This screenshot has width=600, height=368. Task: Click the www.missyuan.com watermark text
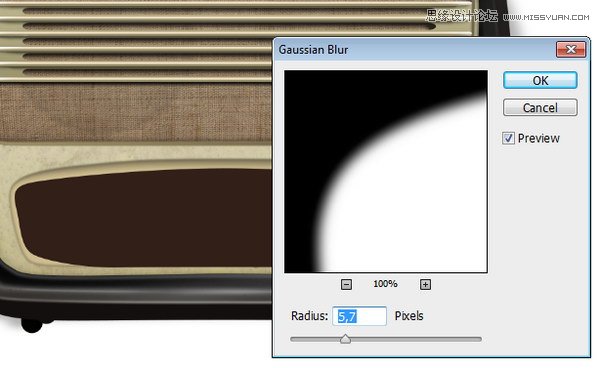click(x=546, y=17)
